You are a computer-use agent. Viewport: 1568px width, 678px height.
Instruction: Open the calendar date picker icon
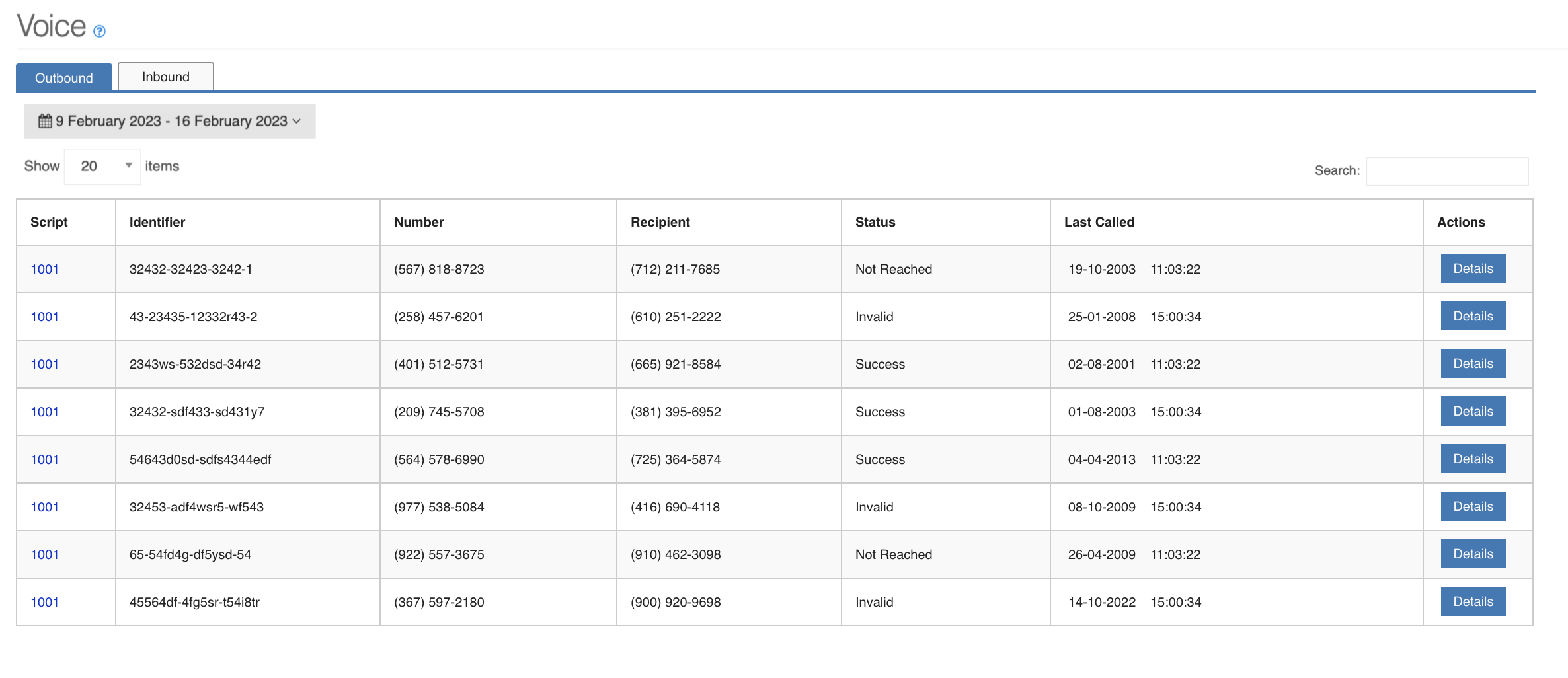pos(44,121)
